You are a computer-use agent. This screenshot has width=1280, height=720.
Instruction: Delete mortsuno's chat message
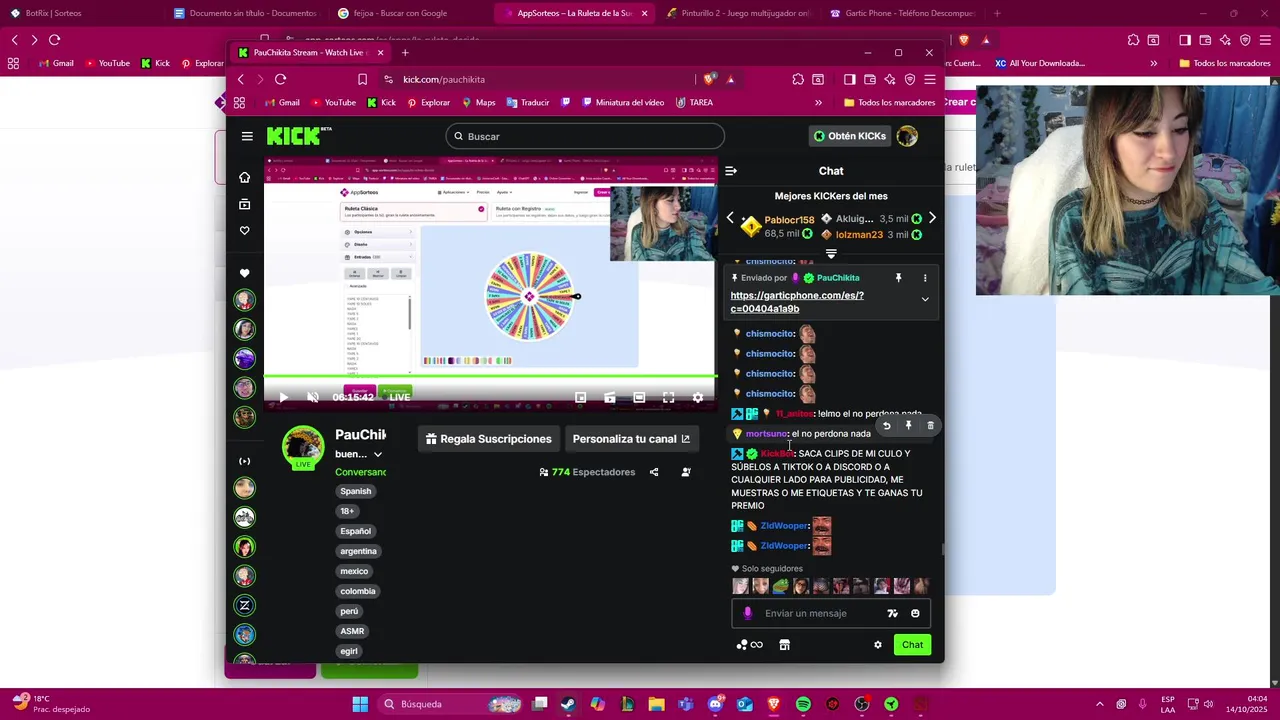point(930,426)
